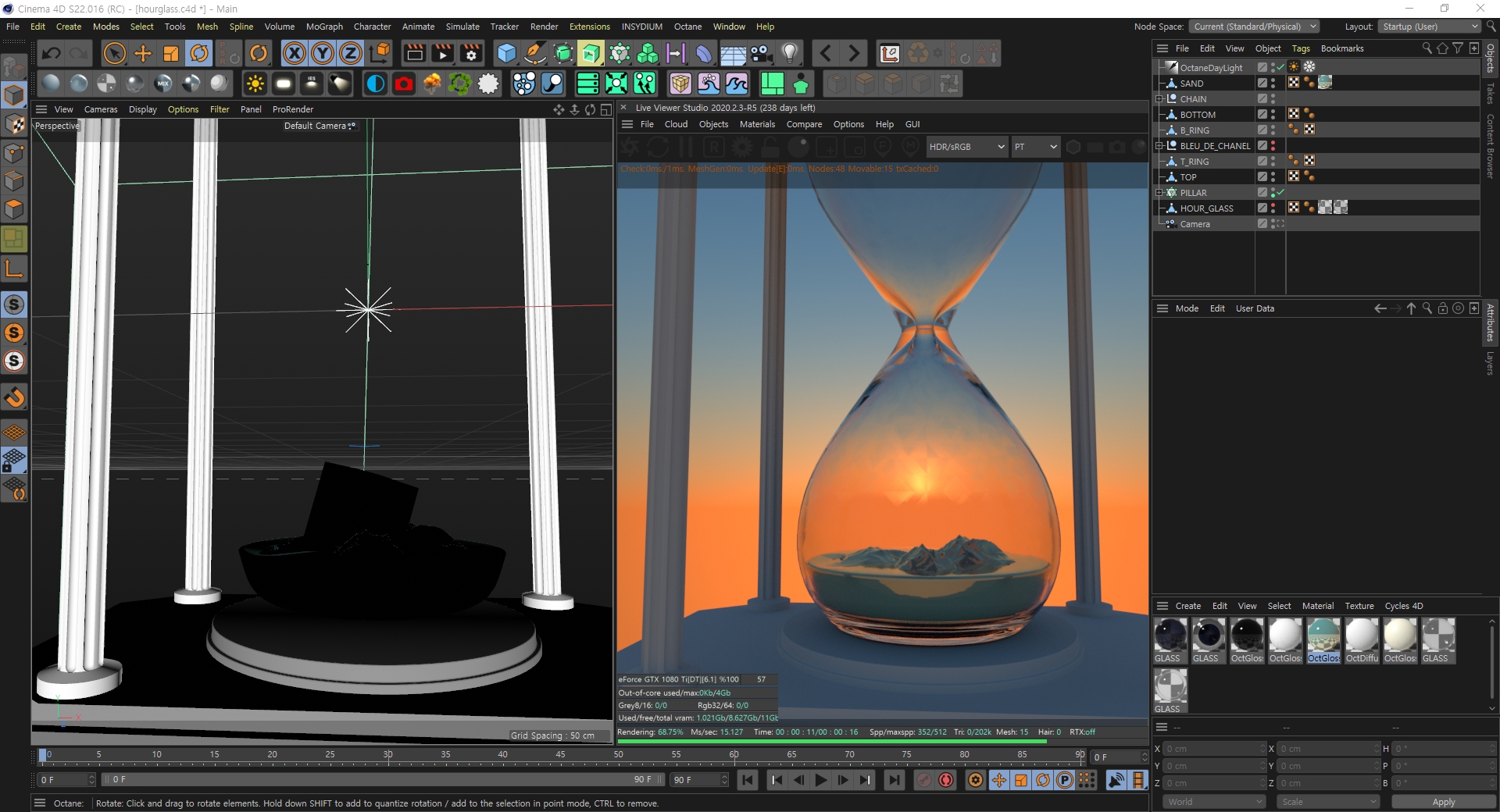Click the Render View clapperboard icon
Screen dimensions: 1500x812
click(415, 54)
